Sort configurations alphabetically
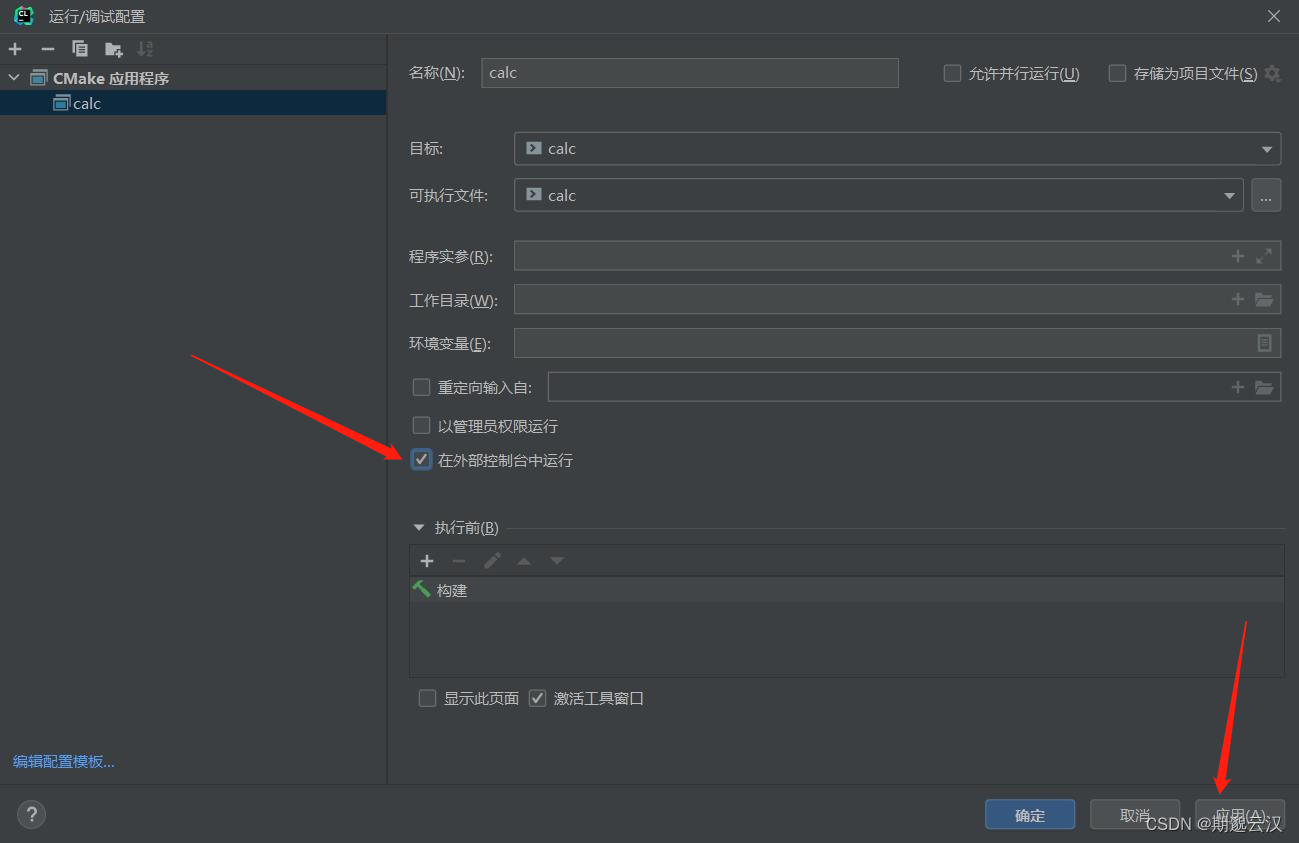The image size is (1299, 843). coord(145,49)
